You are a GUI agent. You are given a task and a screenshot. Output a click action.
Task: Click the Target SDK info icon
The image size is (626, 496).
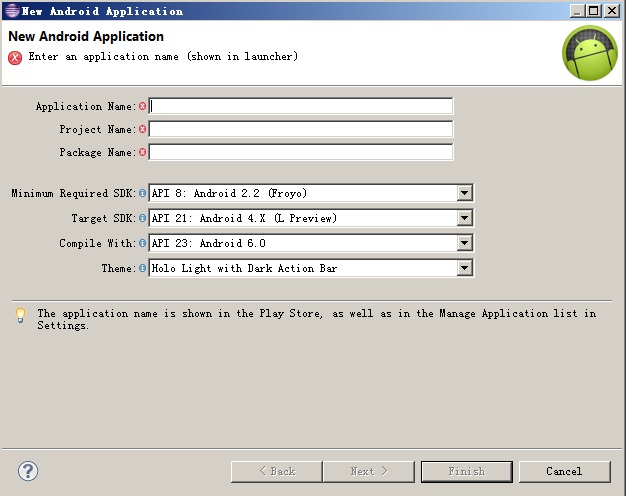coord(142,218)
